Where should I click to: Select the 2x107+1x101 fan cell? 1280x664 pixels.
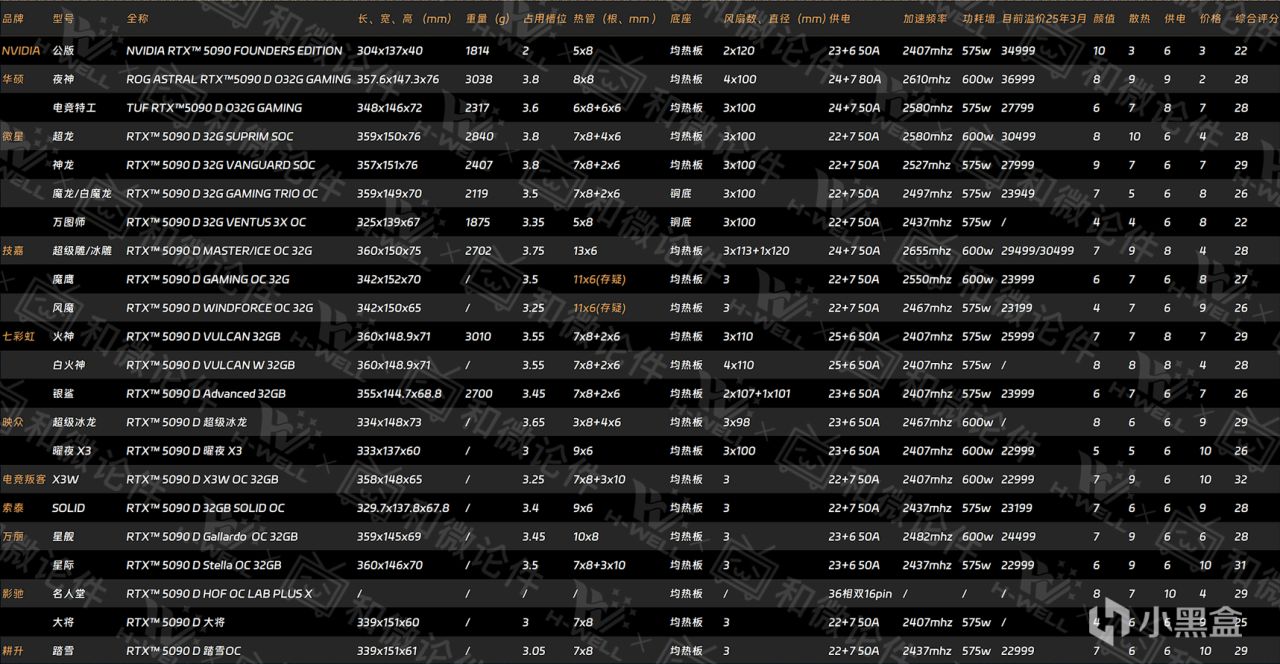pyautogui.click(x=757, y=394)
